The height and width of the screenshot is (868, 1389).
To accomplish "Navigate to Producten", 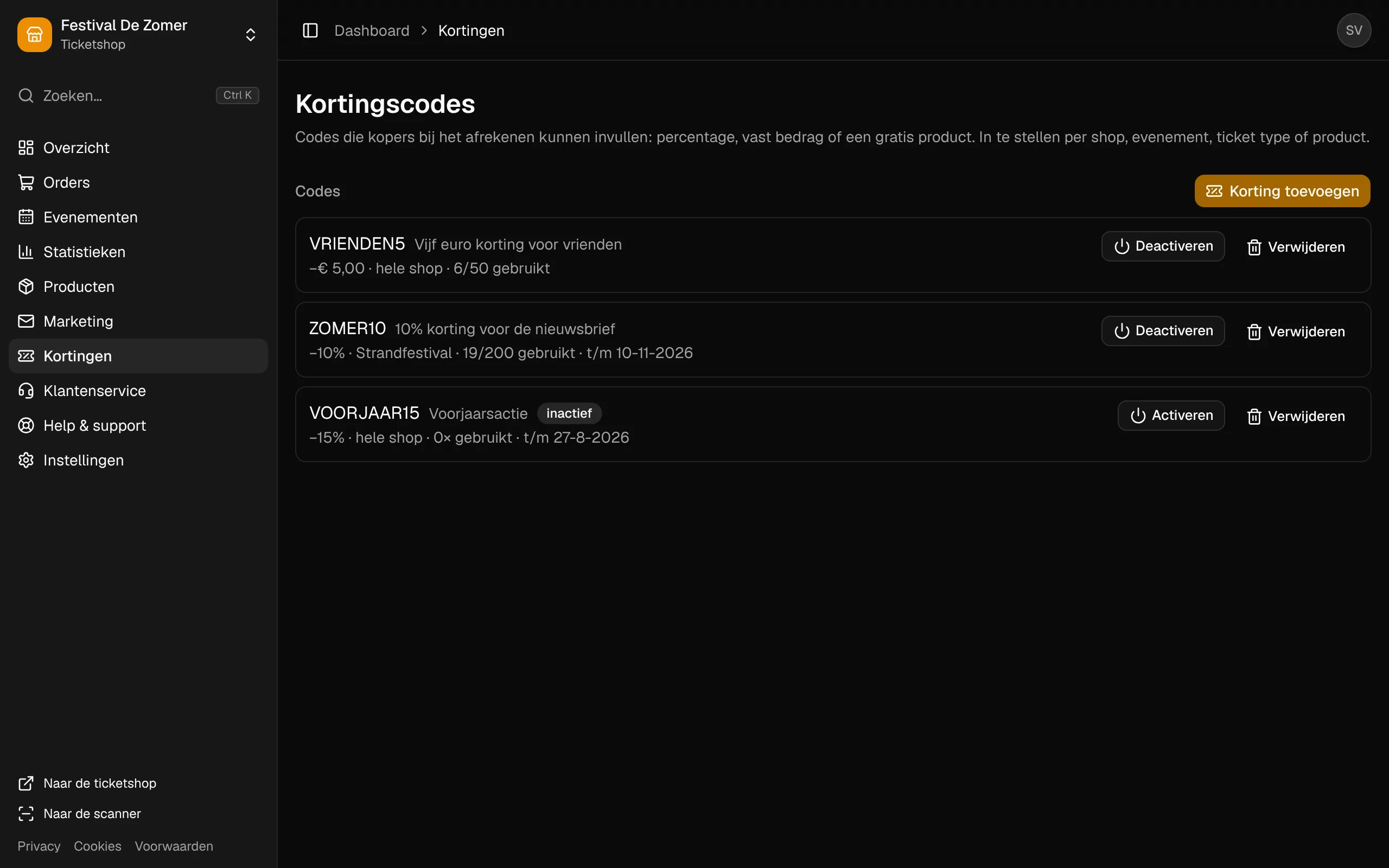I will (x=138, y=286).
